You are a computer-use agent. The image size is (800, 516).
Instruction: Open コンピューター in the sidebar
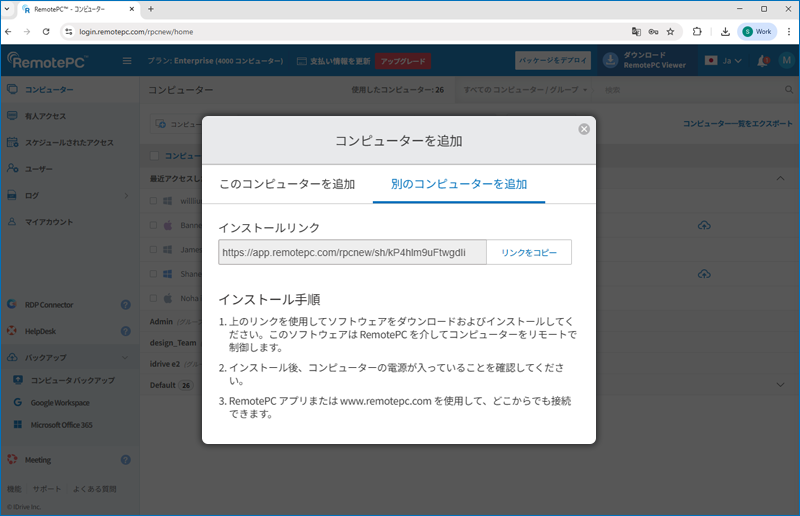49,90
